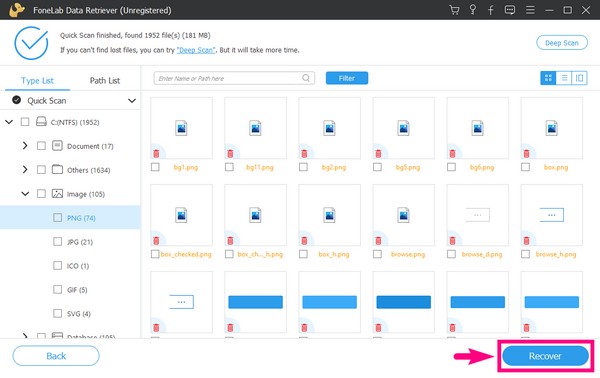The height and width of the screenshot is (378, 600).
Task: Click the C:(NTFS) drive icon
Action: tap(41, 122)
